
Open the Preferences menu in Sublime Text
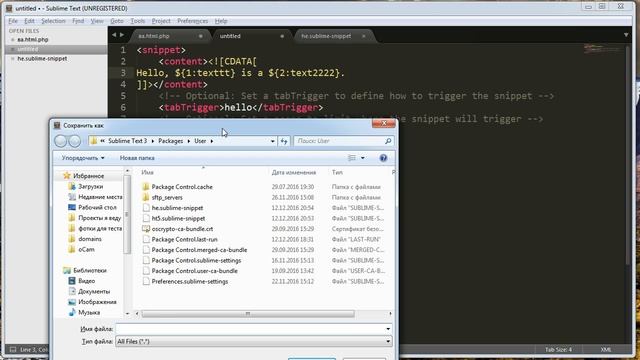tap(192, 21)
